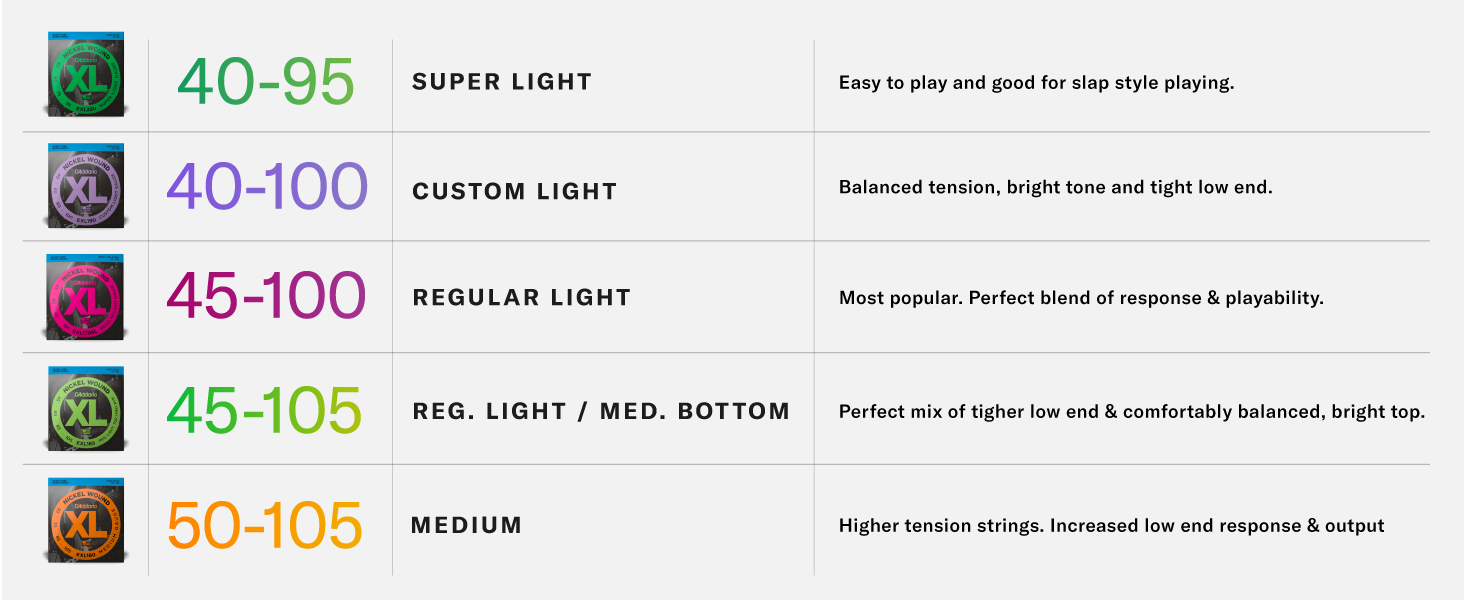The image size is (1464, 600).
Task: Click the "Perfect mix of tigher low end" description
Action: [x=1131, y=412]
